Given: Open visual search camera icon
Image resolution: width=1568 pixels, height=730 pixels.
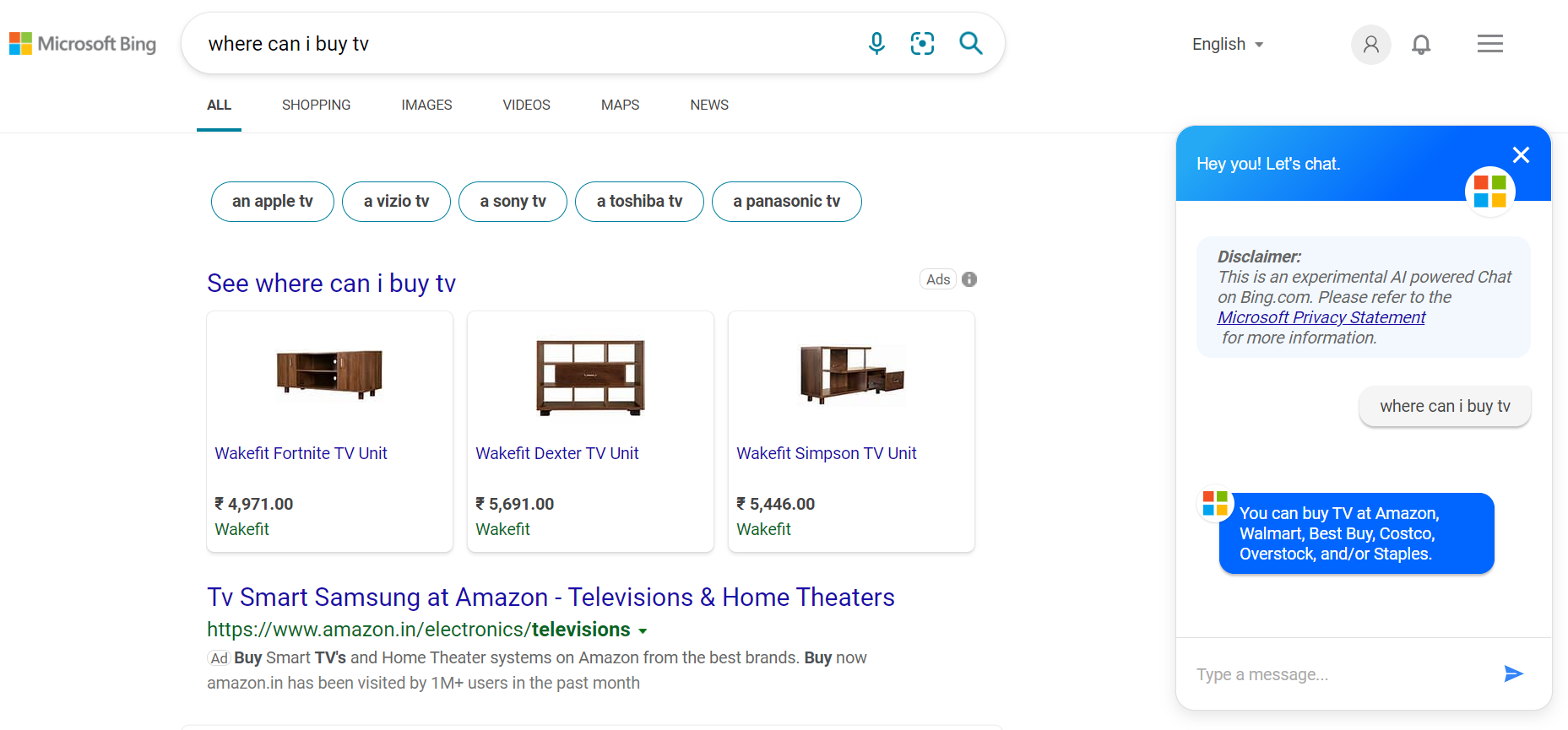Looking at the screenshot, I should click(922, 43).
